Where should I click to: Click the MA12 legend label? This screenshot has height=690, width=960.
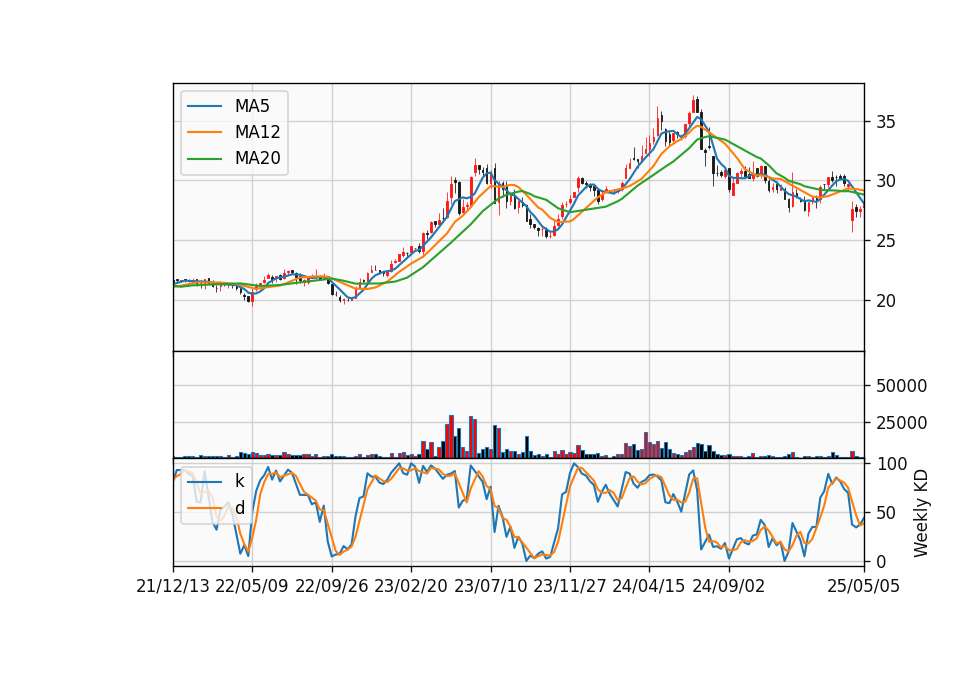257,132
